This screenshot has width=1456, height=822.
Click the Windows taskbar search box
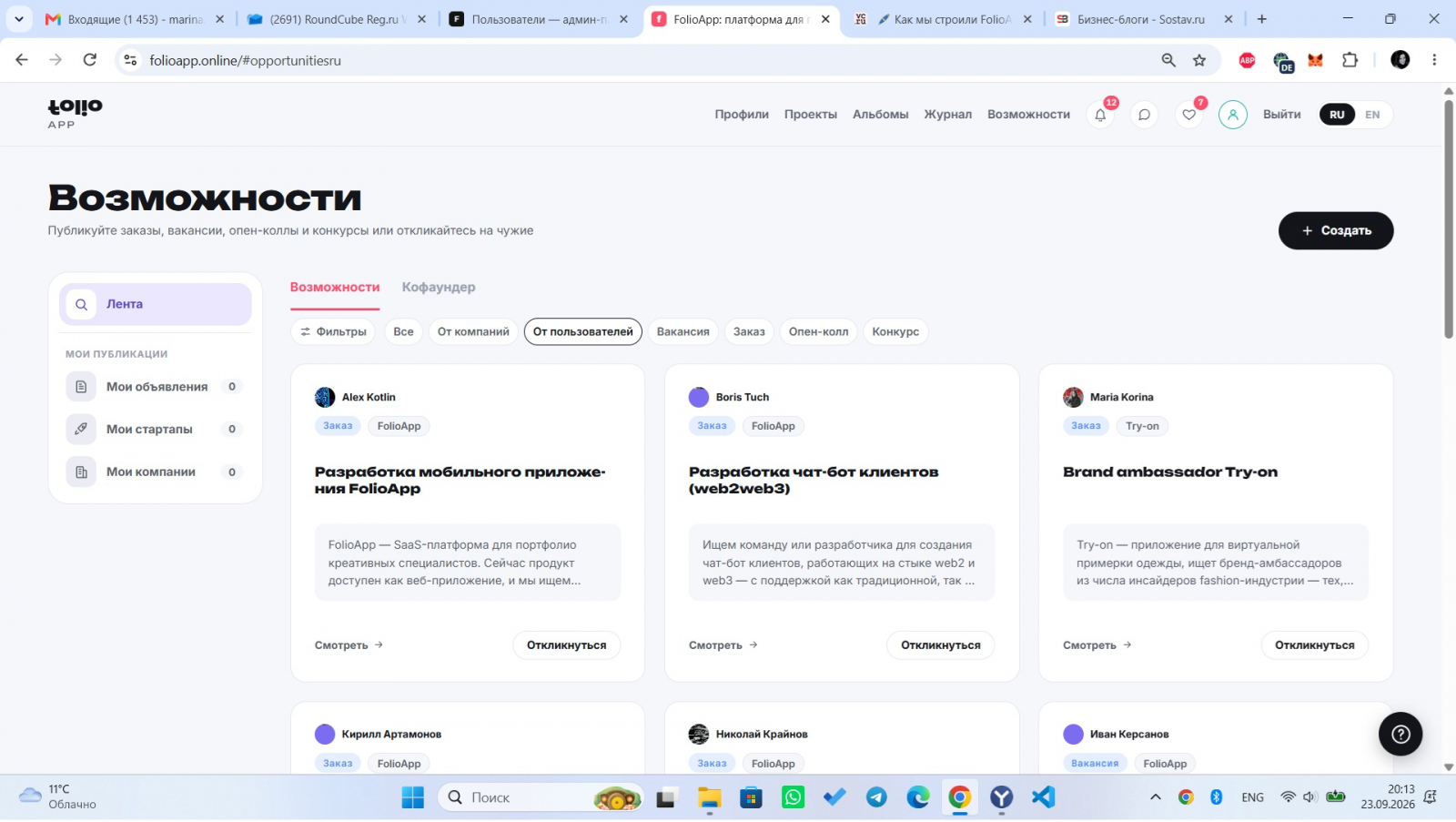pos(541,797)
